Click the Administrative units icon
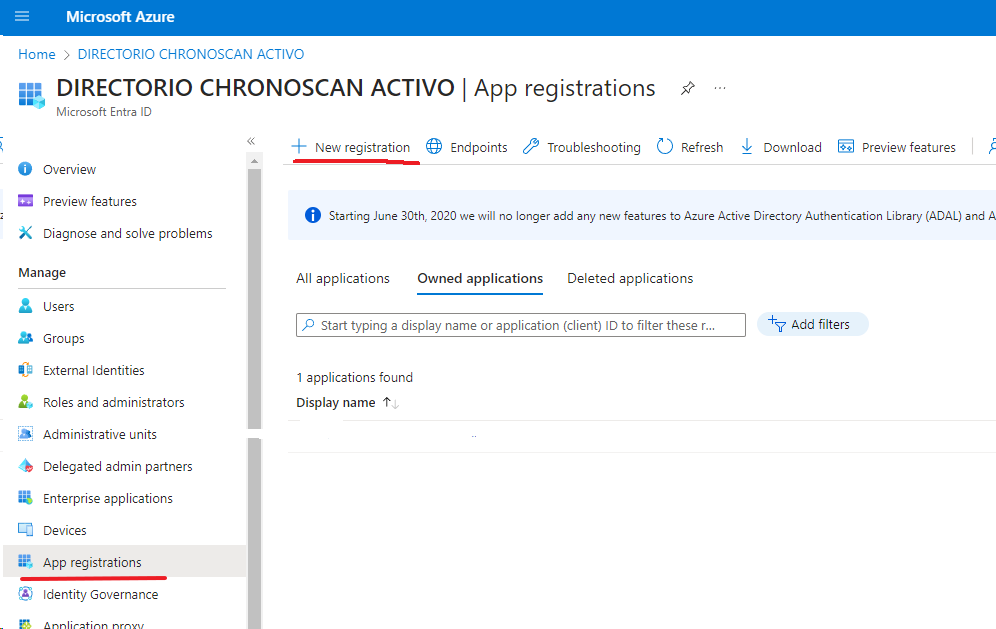Image resolution: width=996 pixels, height=629 pixels. pyautogui.click(x=25, y=434)
